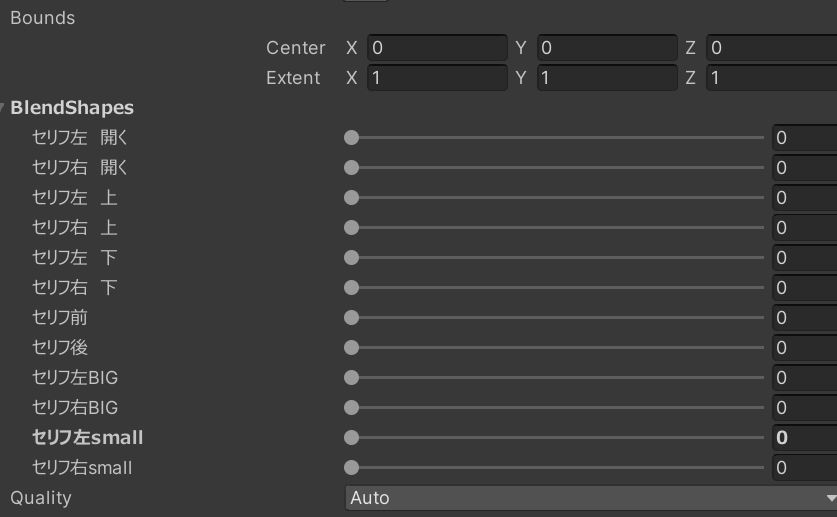Click the BlendShapes section header label

(72, 108)
